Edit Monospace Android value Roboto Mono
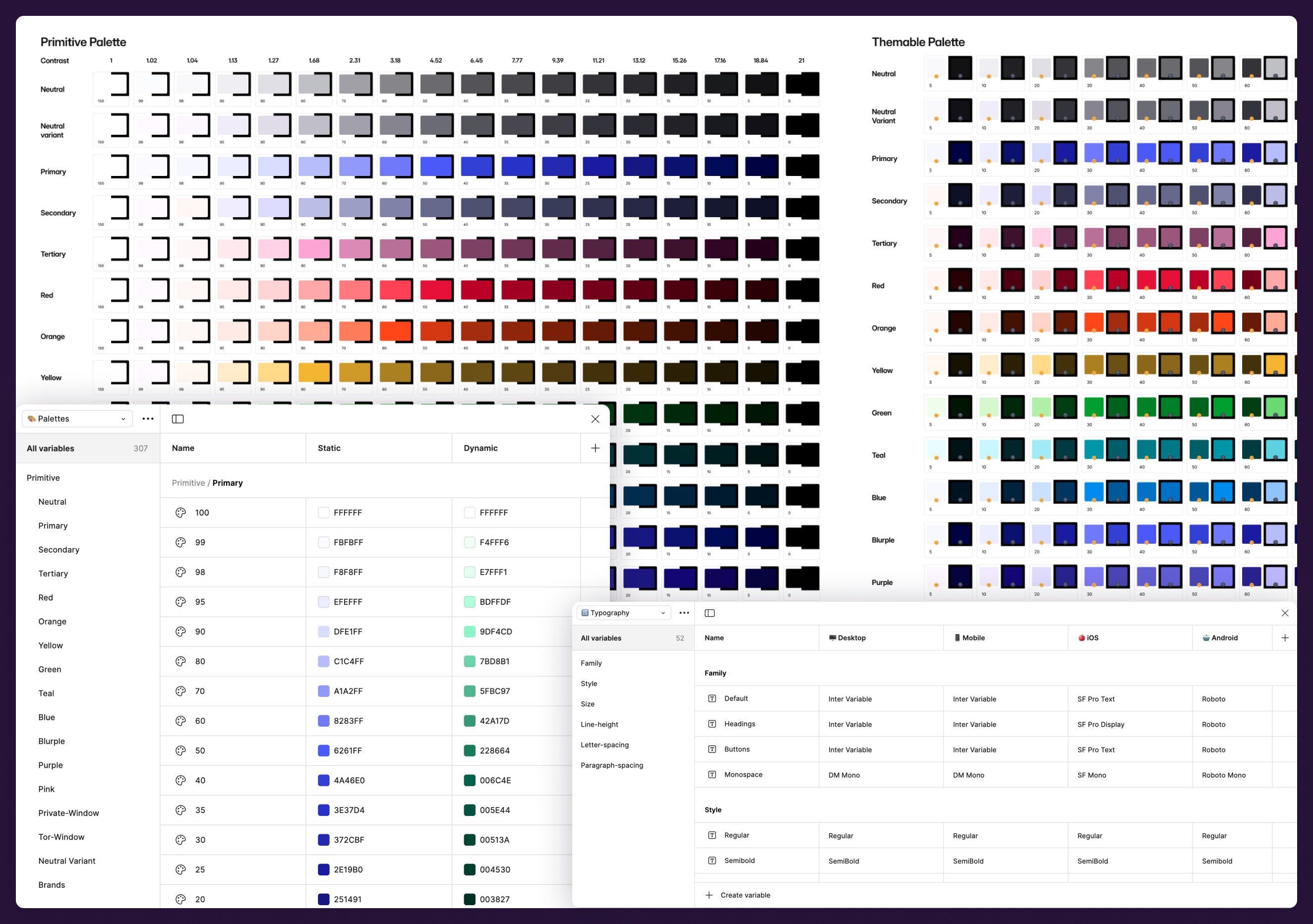Viewport: 1313px width, 924px height. pos(1224,775)
